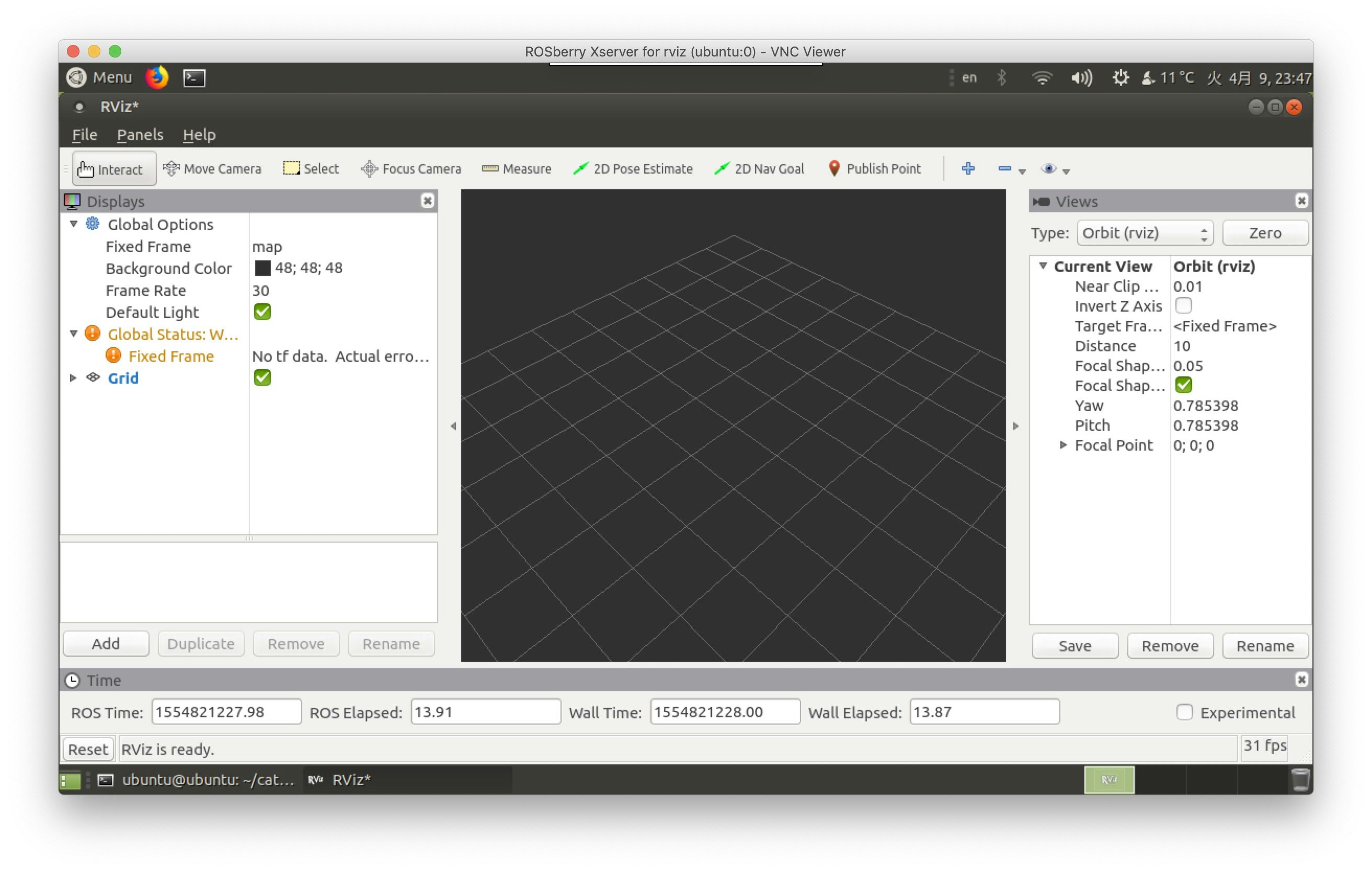Click the ROS Time input field
Screen dimensions: 1372x872
coord(226,712)
